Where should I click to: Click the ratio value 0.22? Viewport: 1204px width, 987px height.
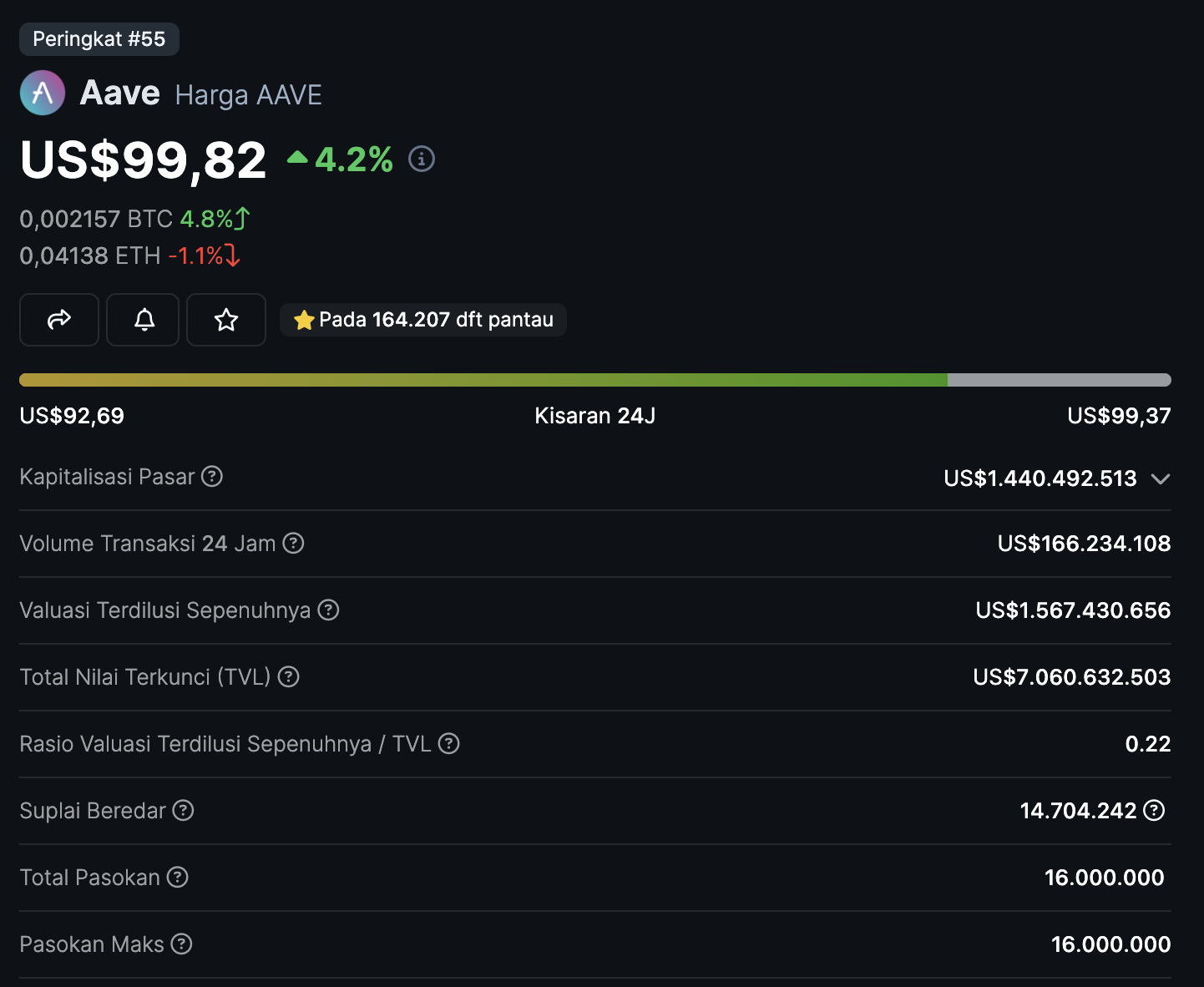click(x=1148, y=744)
